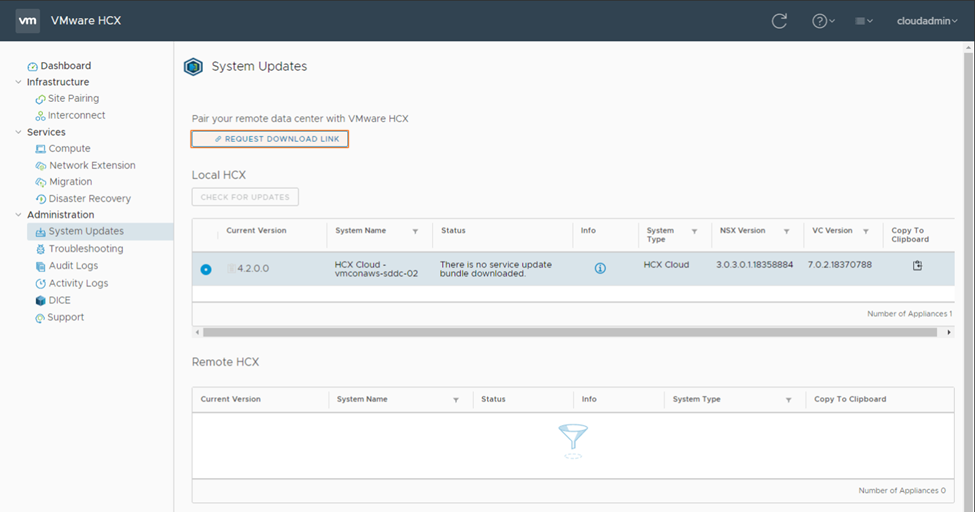The image size is (975, 512).
Task: Go to Network Extension
Action: pyautogui.click(x=92, y=165)
